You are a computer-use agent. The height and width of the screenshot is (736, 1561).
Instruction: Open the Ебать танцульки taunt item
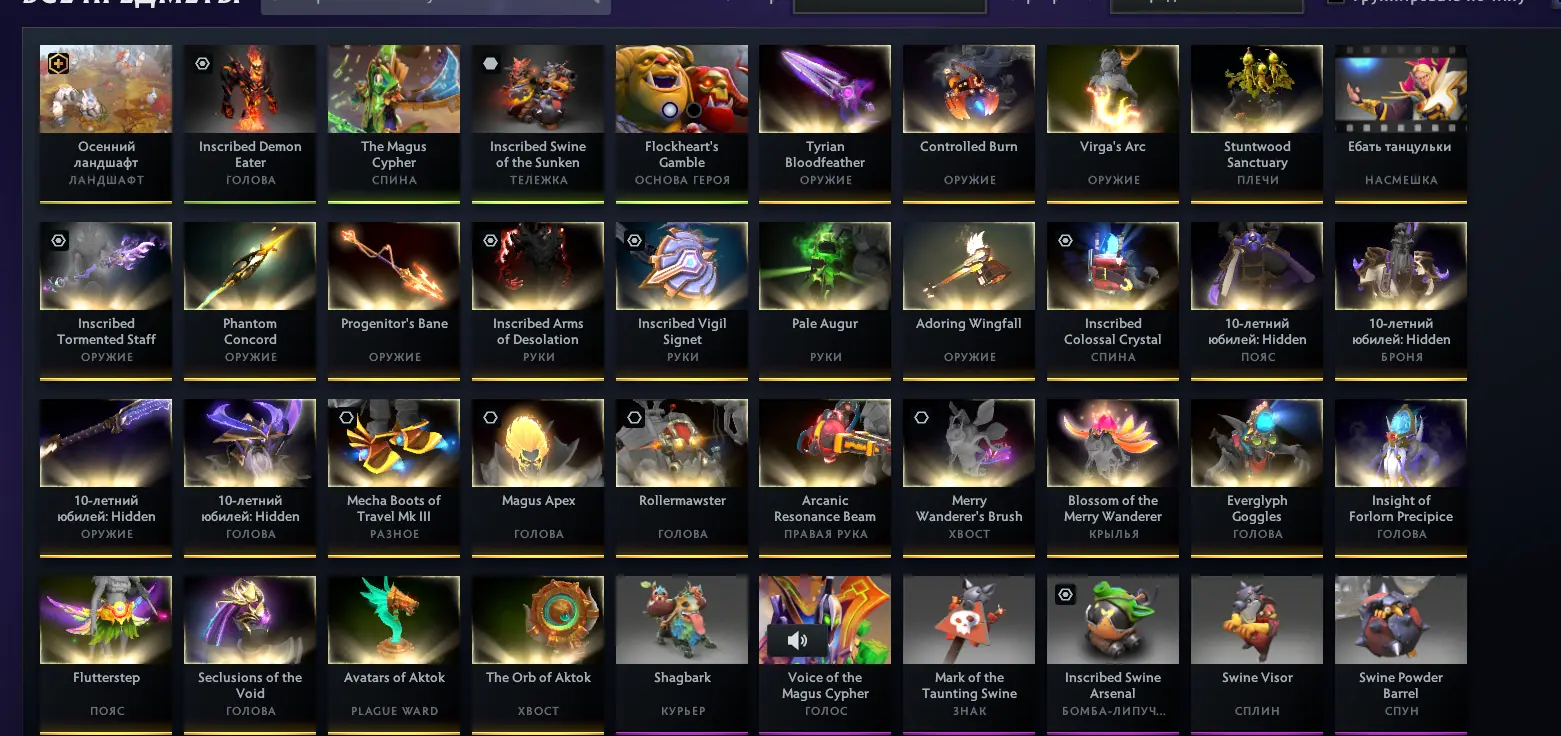1401,124
